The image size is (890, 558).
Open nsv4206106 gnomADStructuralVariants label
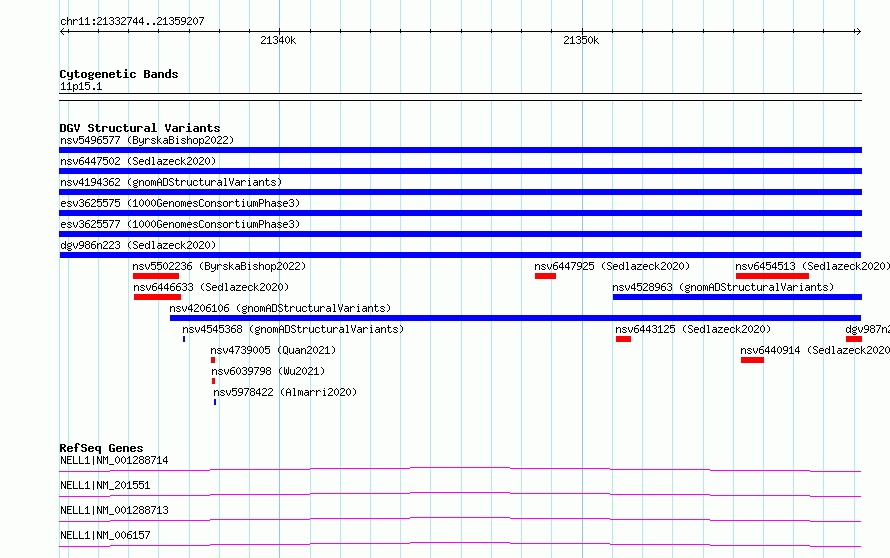(x=280, y=308)
